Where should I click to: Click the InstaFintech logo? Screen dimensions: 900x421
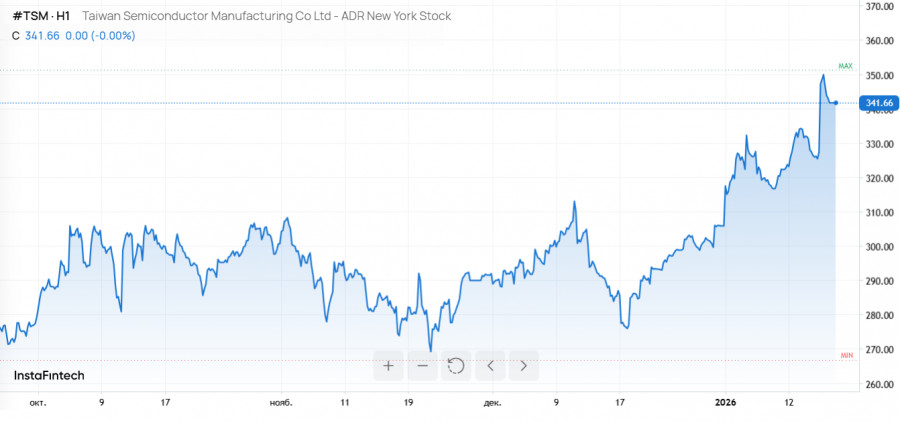pyautogui.click(x=49, y=375)
